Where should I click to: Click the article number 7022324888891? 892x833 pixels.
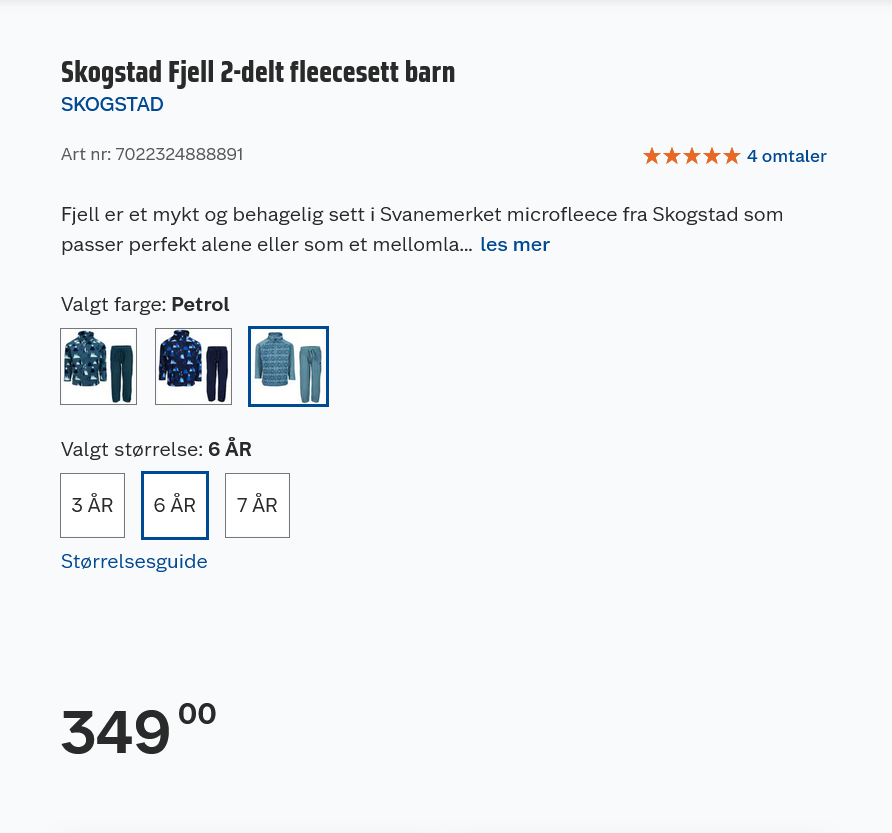coord(178,154)
